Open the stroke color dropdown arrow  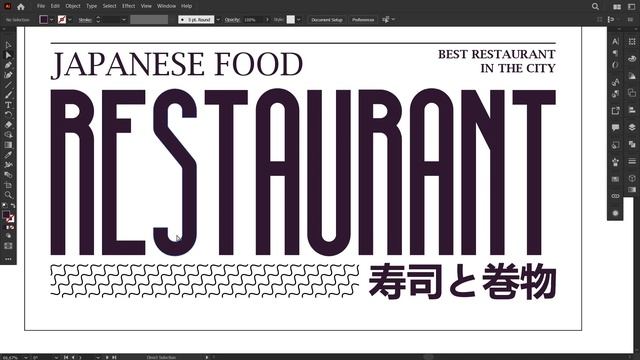point(70,20)
